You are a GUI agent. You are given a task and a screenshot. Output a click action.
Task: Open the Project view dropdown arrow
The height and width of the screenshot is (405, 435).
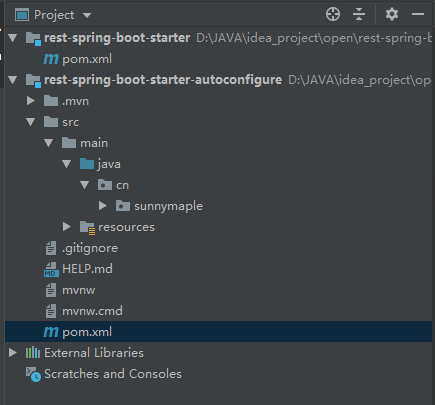click(x=87, y=15)
